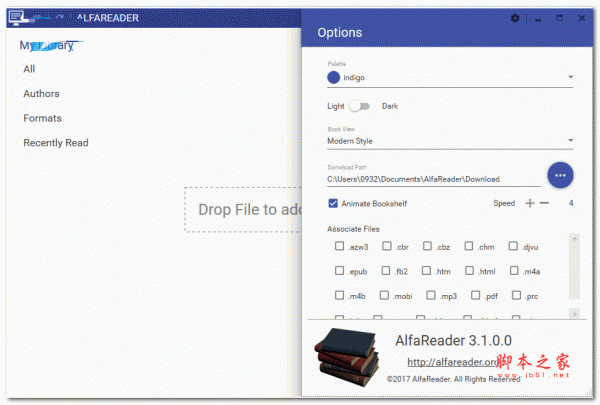
Task: Click the Drop File to add area
Action: (x=243, y=209)
